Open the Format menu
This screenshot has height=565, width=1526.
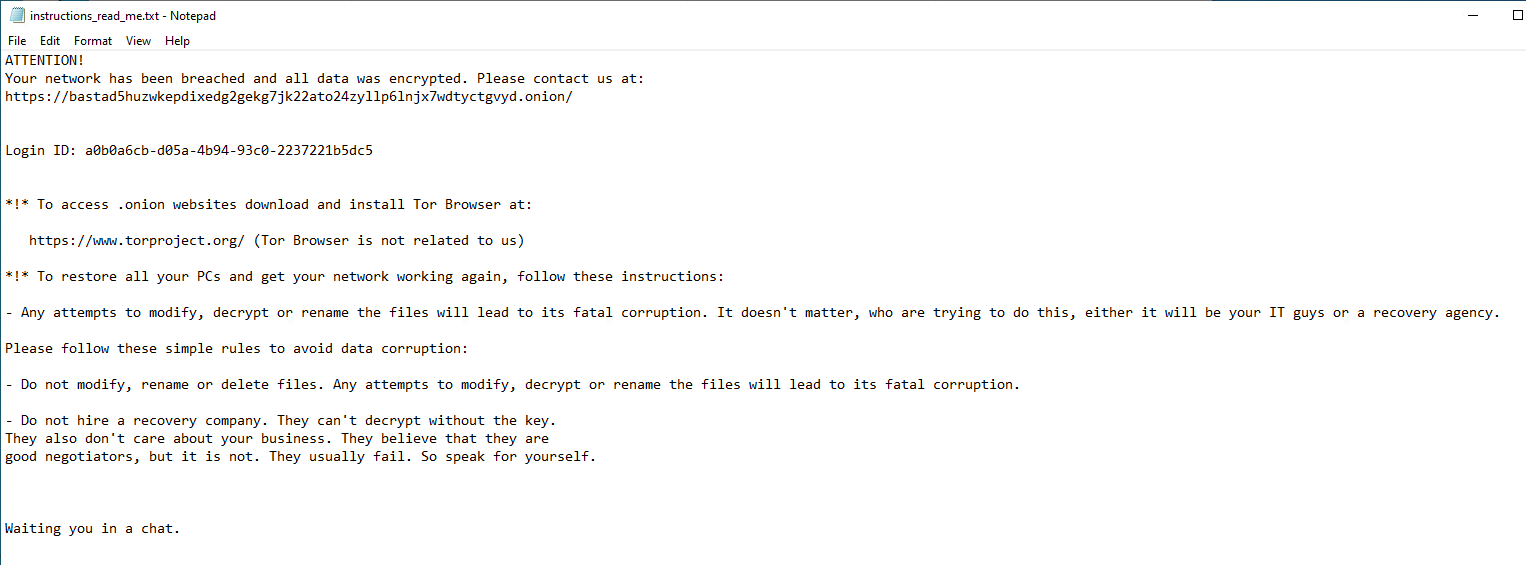tap(93, 41)
